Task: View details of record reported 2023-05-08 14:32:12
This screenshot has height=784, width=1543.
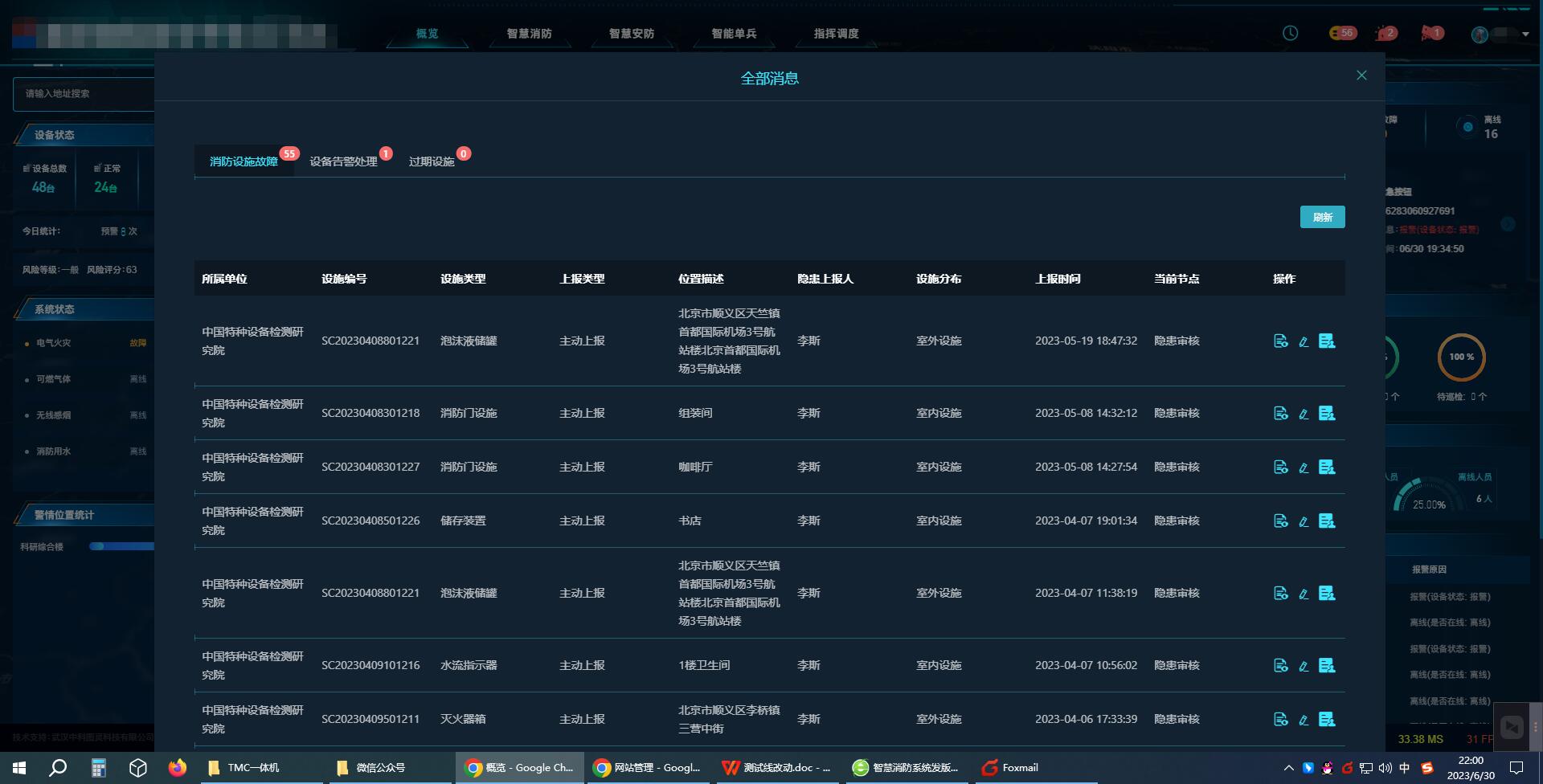Action: [1281, 414]
